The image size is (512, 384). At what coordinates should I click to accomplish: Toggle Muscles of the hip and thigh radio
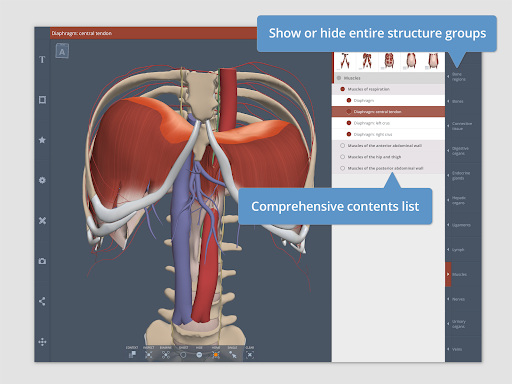342,157
